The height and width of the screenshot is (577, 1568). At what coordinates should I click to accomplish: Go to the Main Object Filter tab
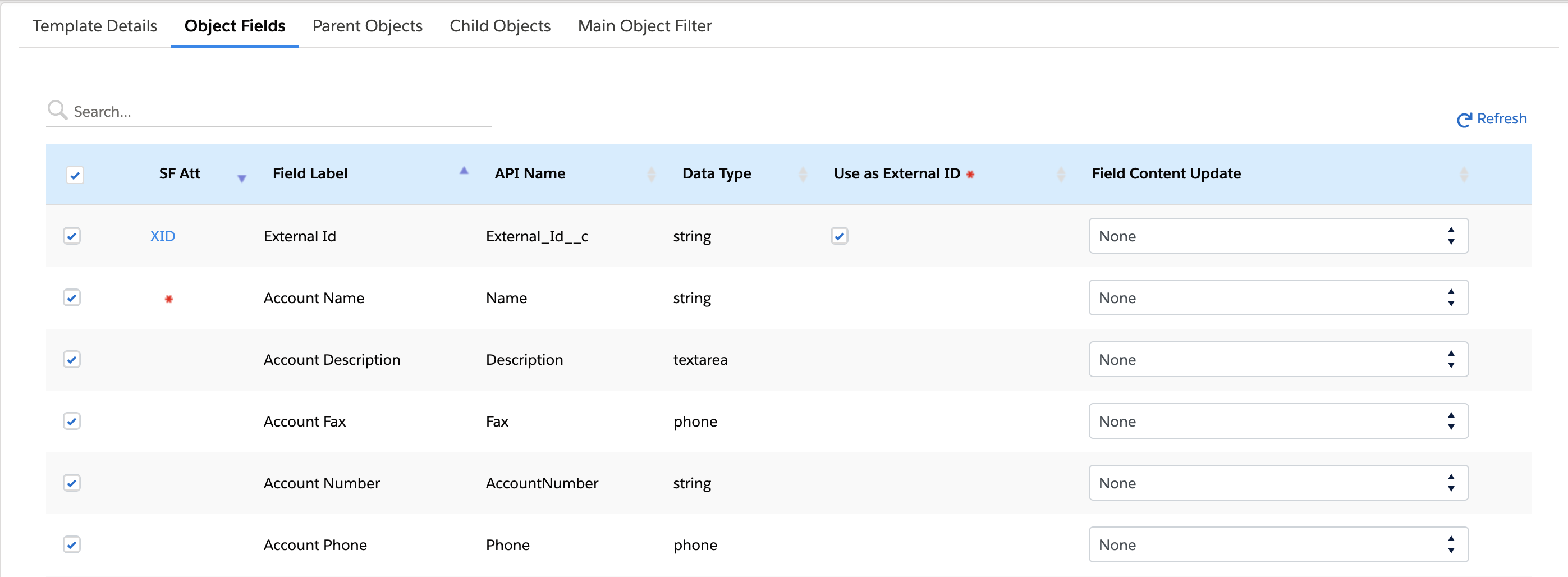pos(645,26)
